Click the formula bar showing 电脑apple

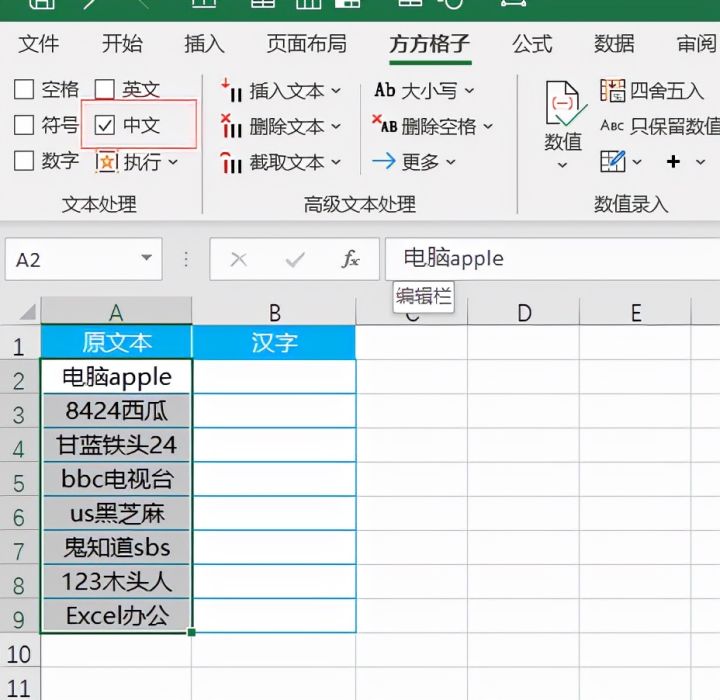pos(552,259)
